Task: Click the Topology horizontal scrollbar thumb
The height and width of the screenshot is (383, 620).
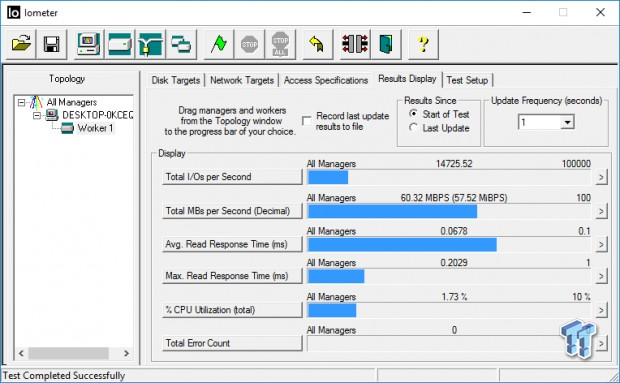Action: (x=68, y=353)
